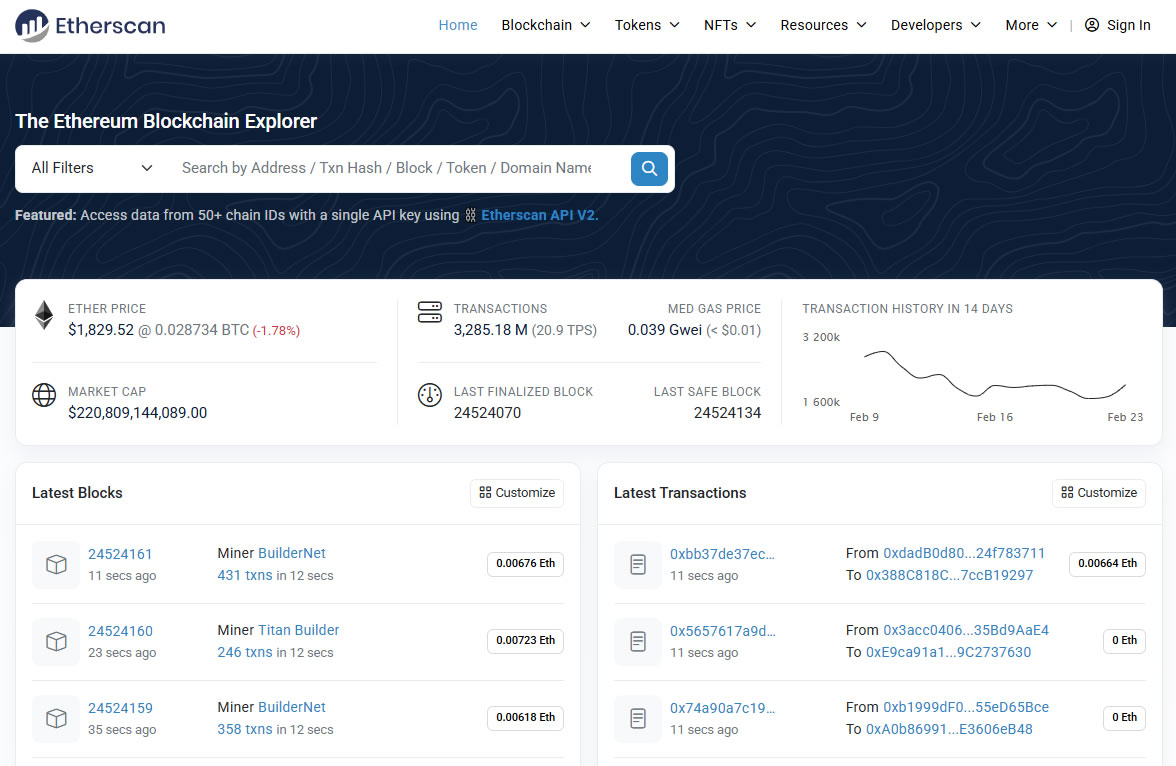View the 246 txns link
The width and height of the screenshot is (1176, 766).
click(244, 653)
